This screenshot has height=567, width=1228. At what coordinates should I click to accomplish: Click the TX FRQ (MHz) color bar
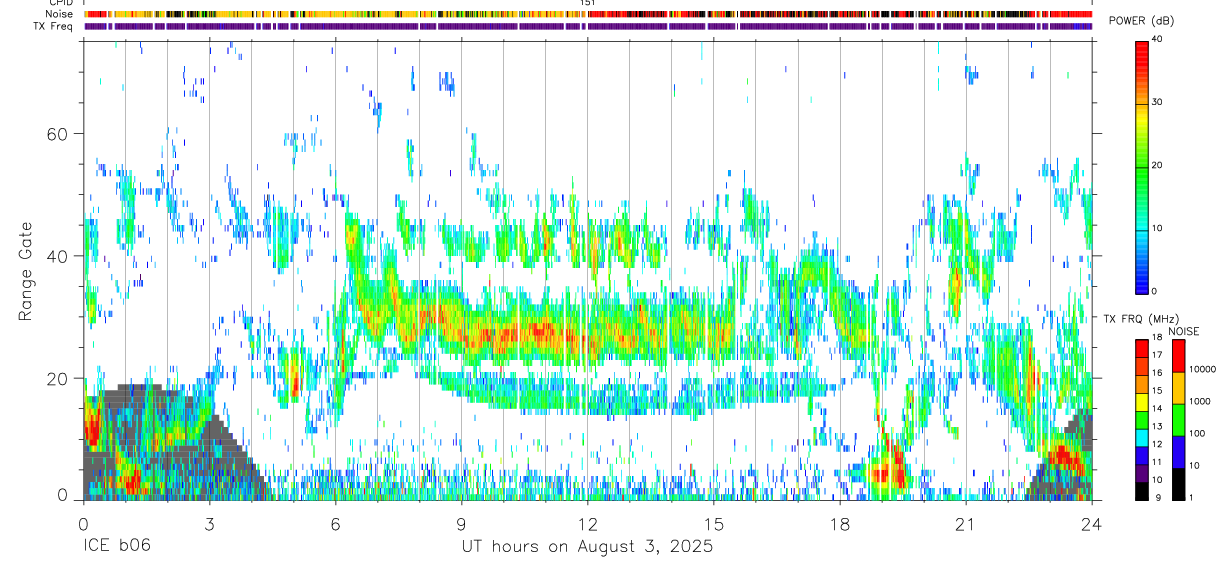1142,419
